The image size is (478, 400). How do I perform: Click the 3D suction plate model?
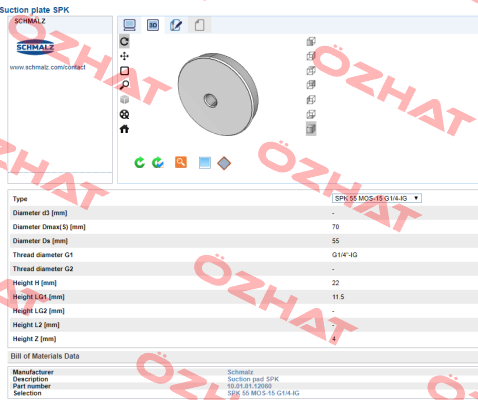point(218,94)
